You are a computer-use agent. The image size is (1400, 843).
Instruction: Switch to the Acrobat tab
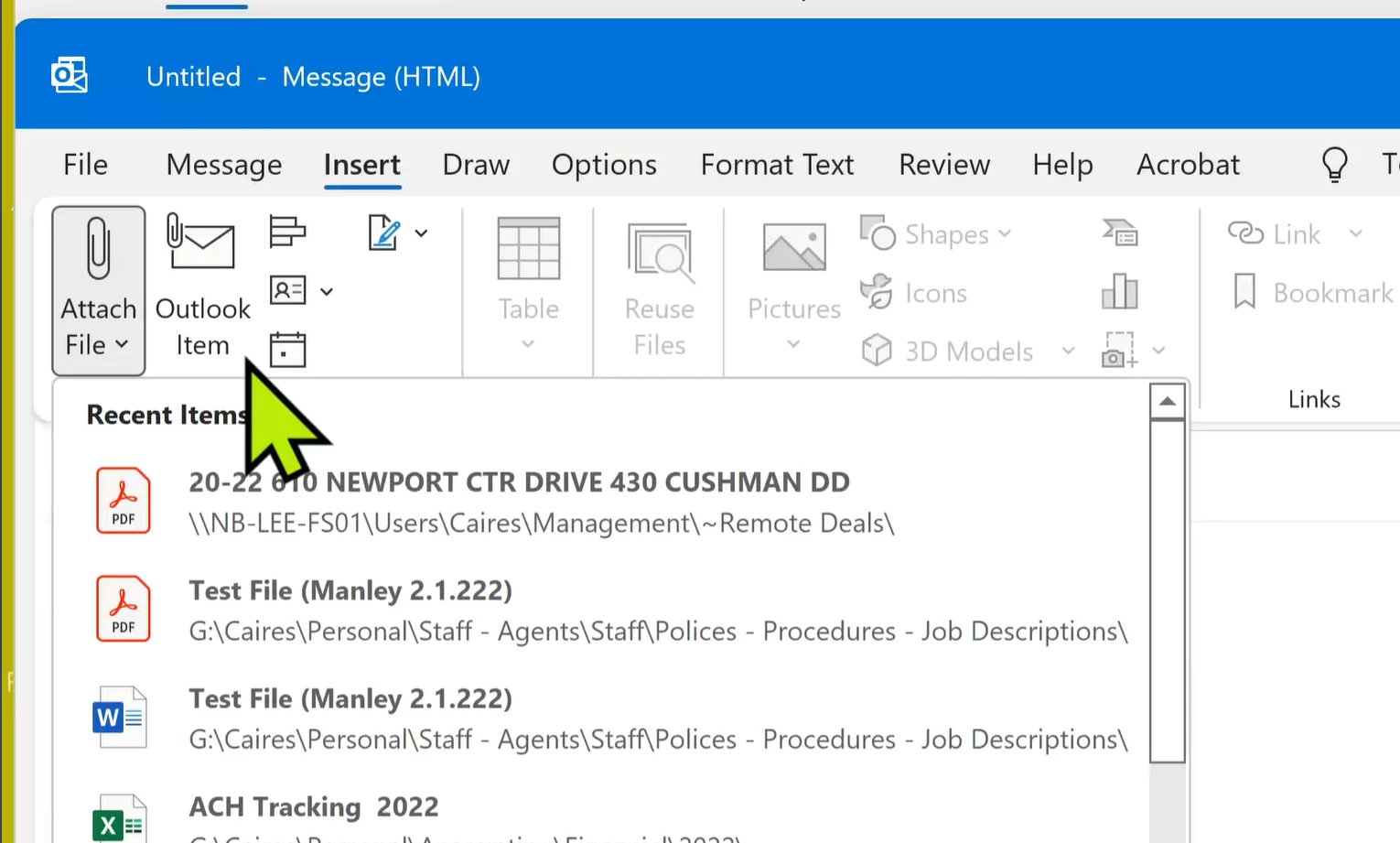coord(1188,165)
